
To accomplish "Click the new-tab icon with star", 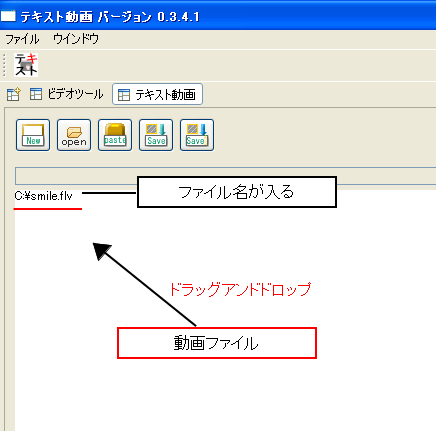I will (x=14, y=94).
